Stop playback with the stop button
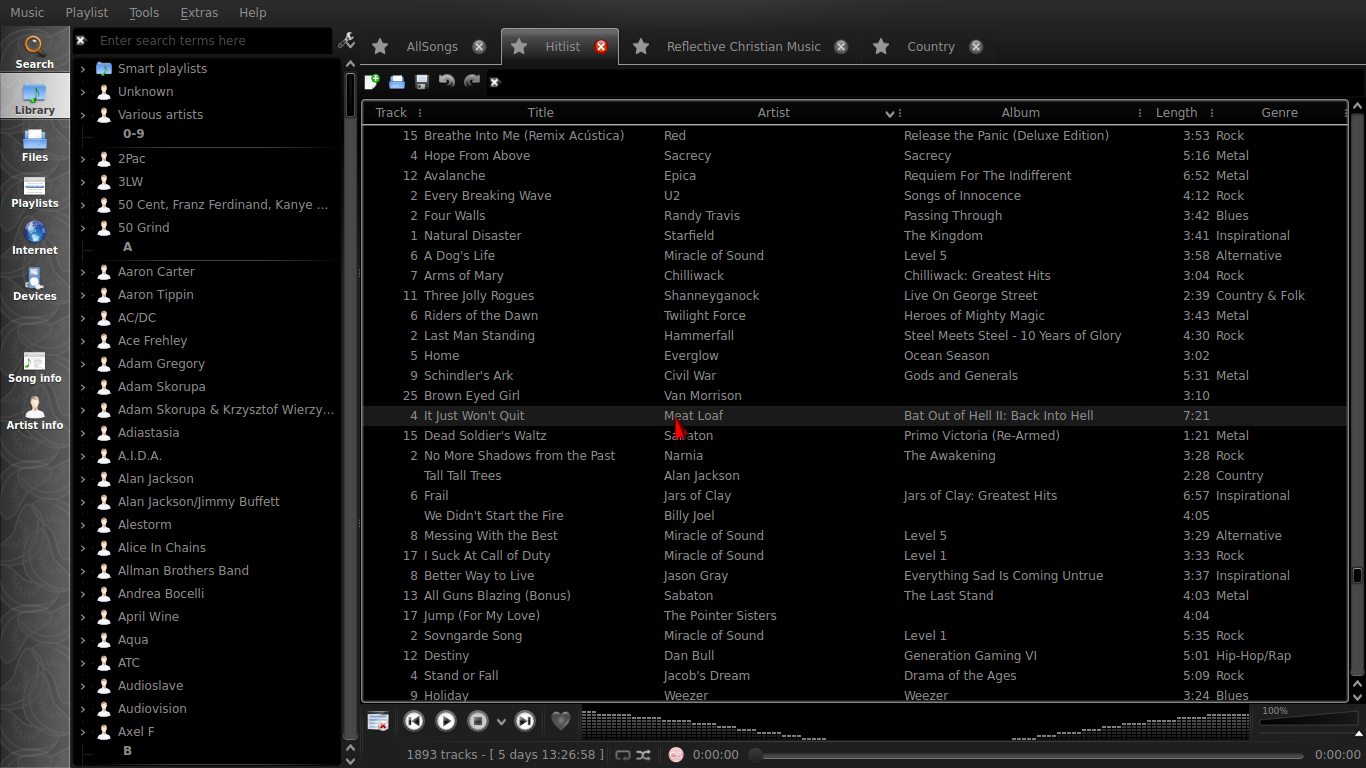Viewport: 1366px width, 768px height. tap(478, 721)
